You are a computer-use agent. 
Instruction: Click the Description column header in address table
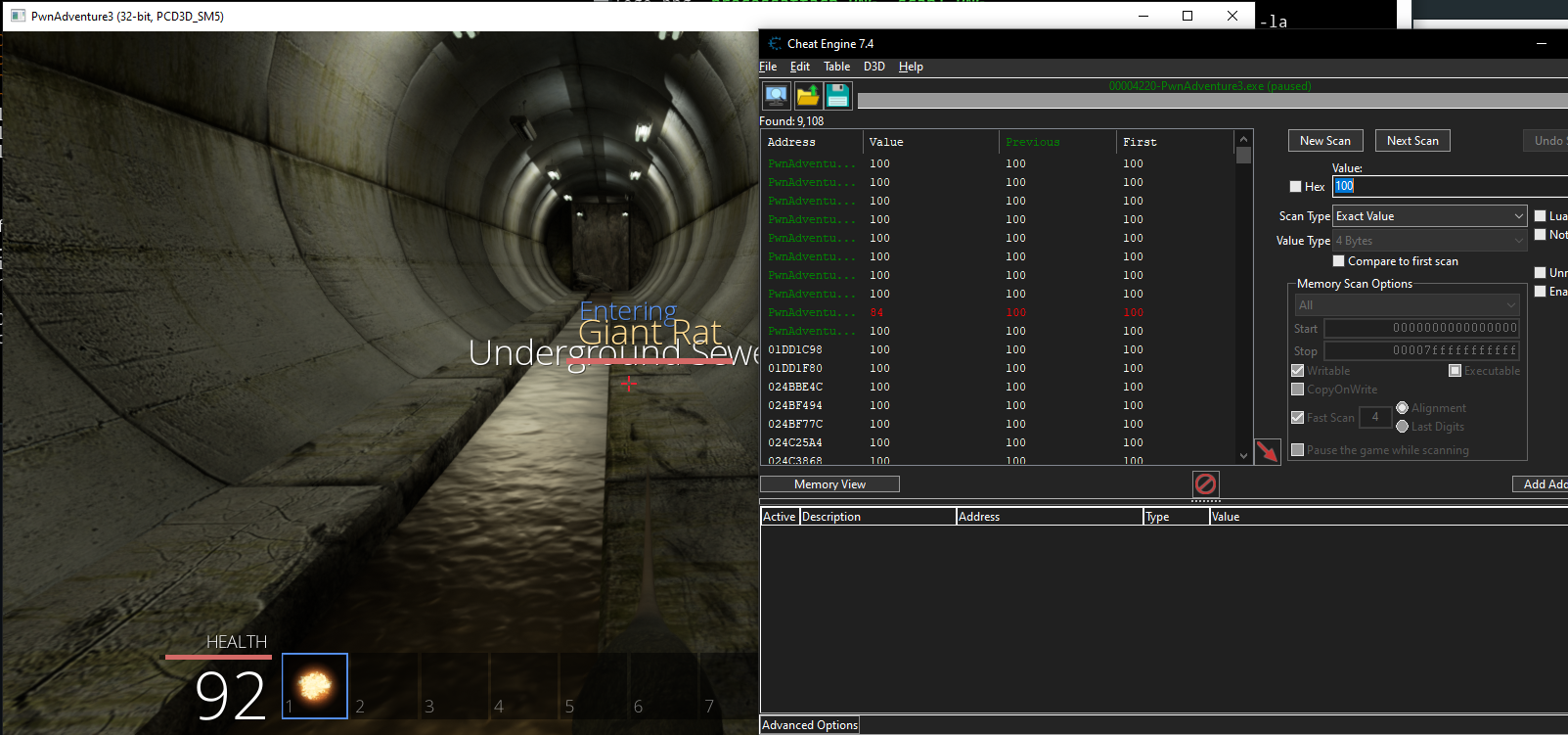pos(877,517)
